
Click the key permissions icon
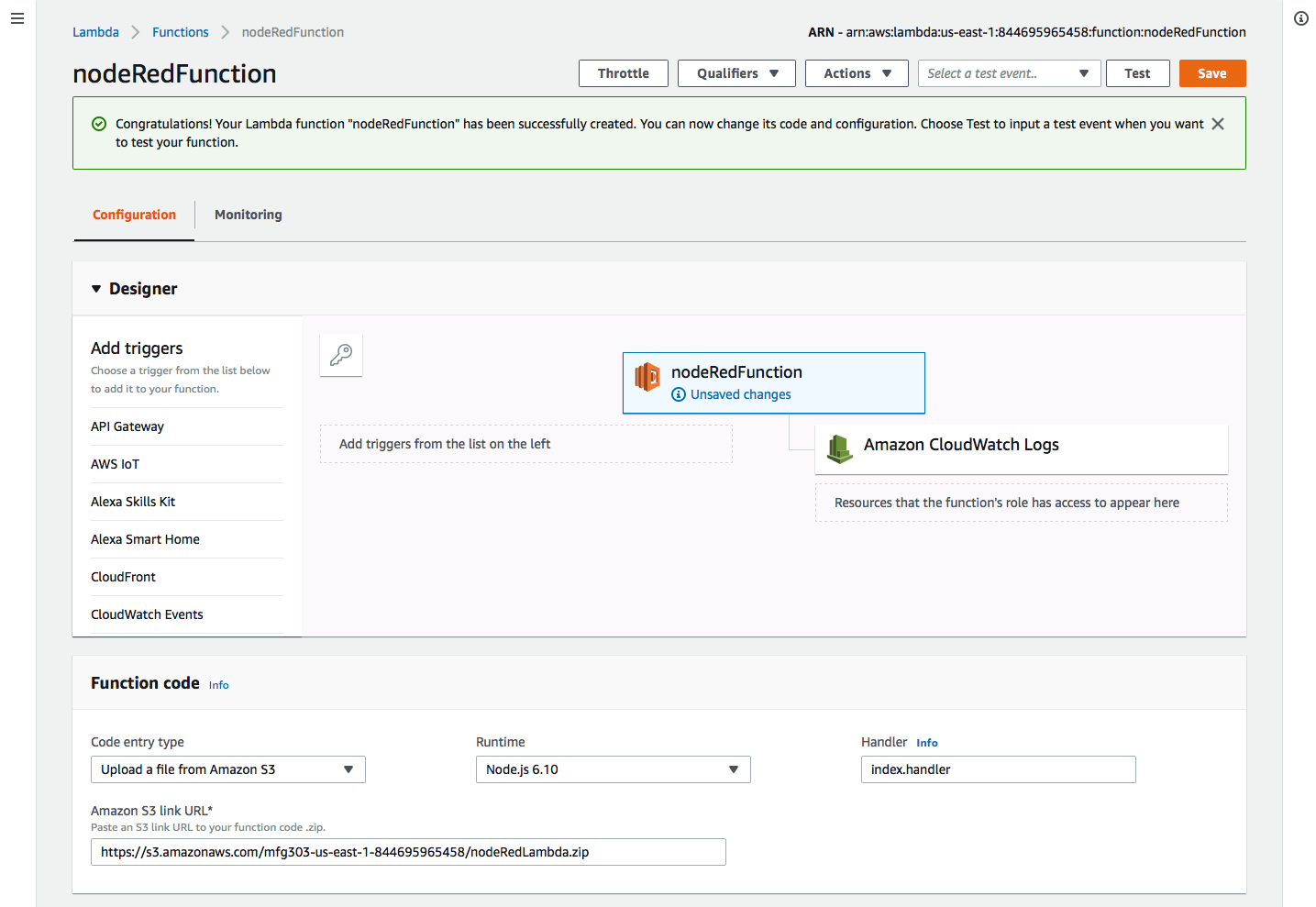click(341, 355)
